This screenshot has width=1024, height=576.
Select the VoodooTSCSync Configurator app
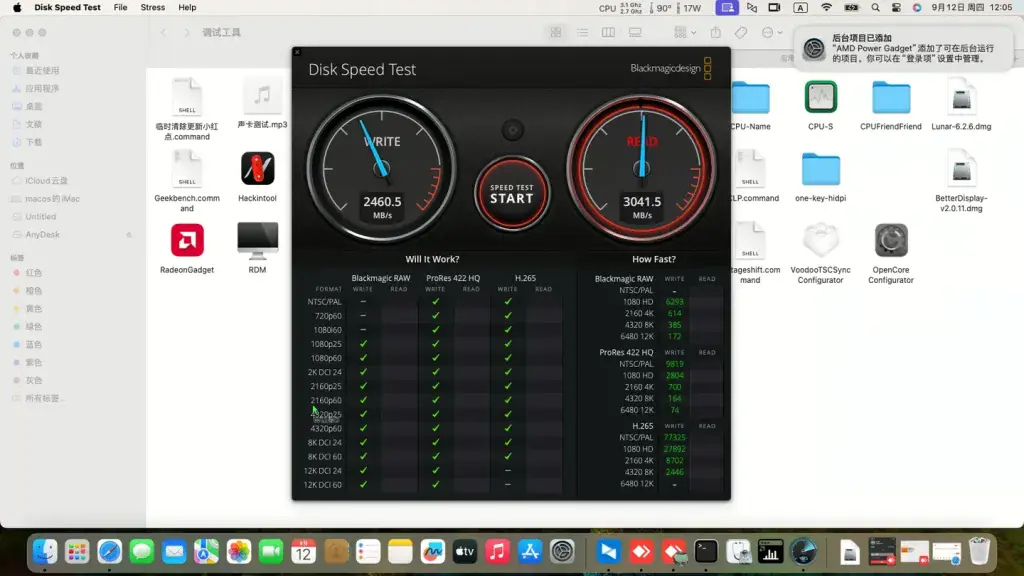820,240
